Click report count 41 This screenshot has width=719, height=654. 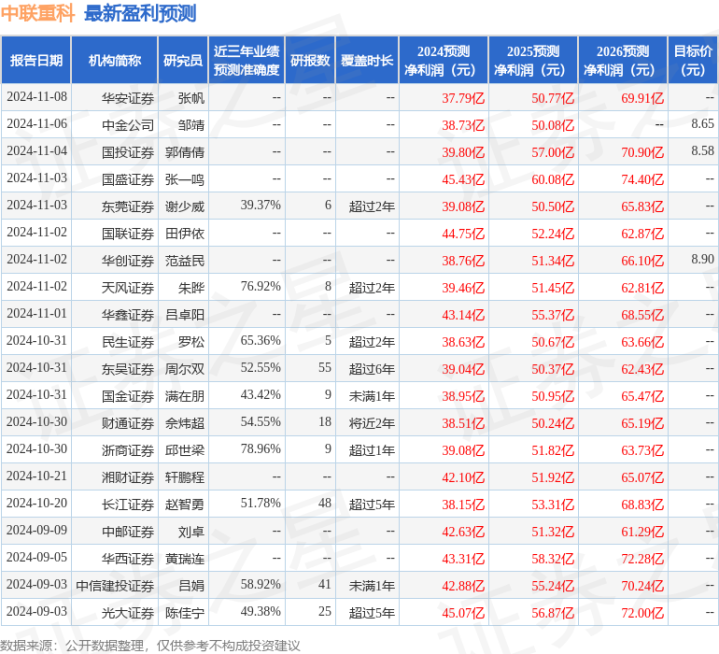(325, 584)
